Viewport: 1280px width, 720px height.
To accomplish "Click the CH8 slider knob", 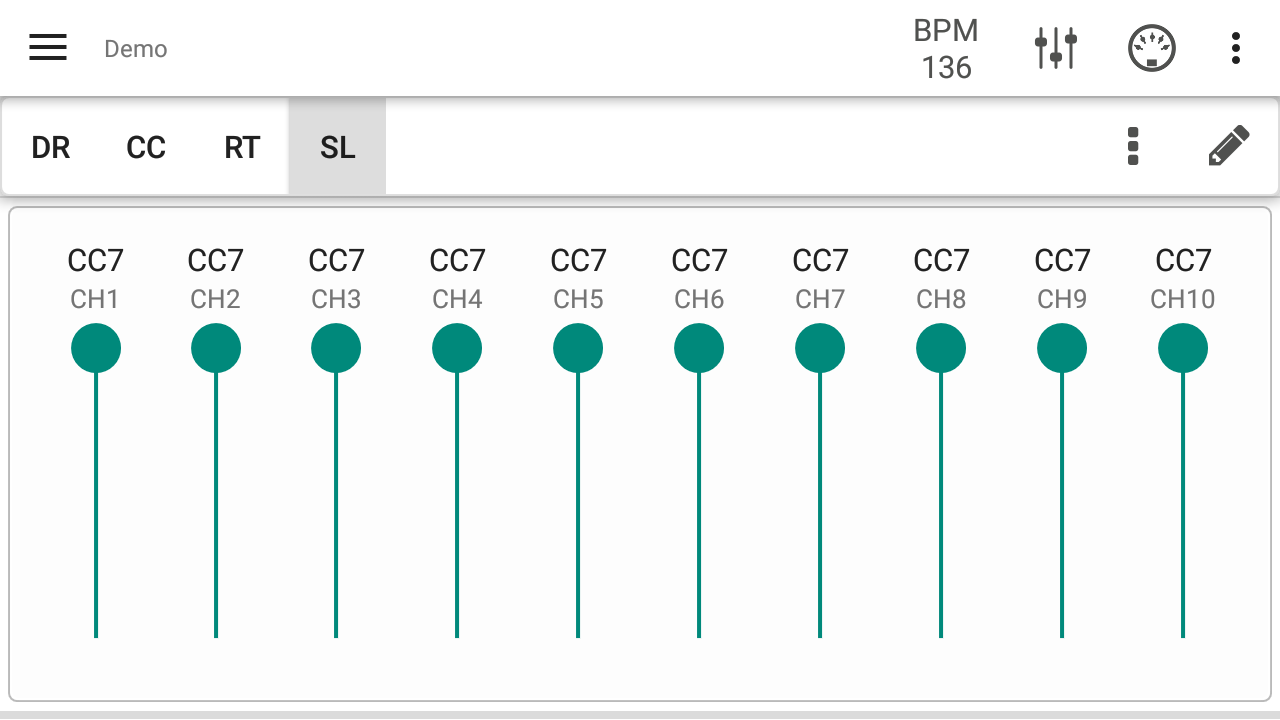I will pos(941,349).
